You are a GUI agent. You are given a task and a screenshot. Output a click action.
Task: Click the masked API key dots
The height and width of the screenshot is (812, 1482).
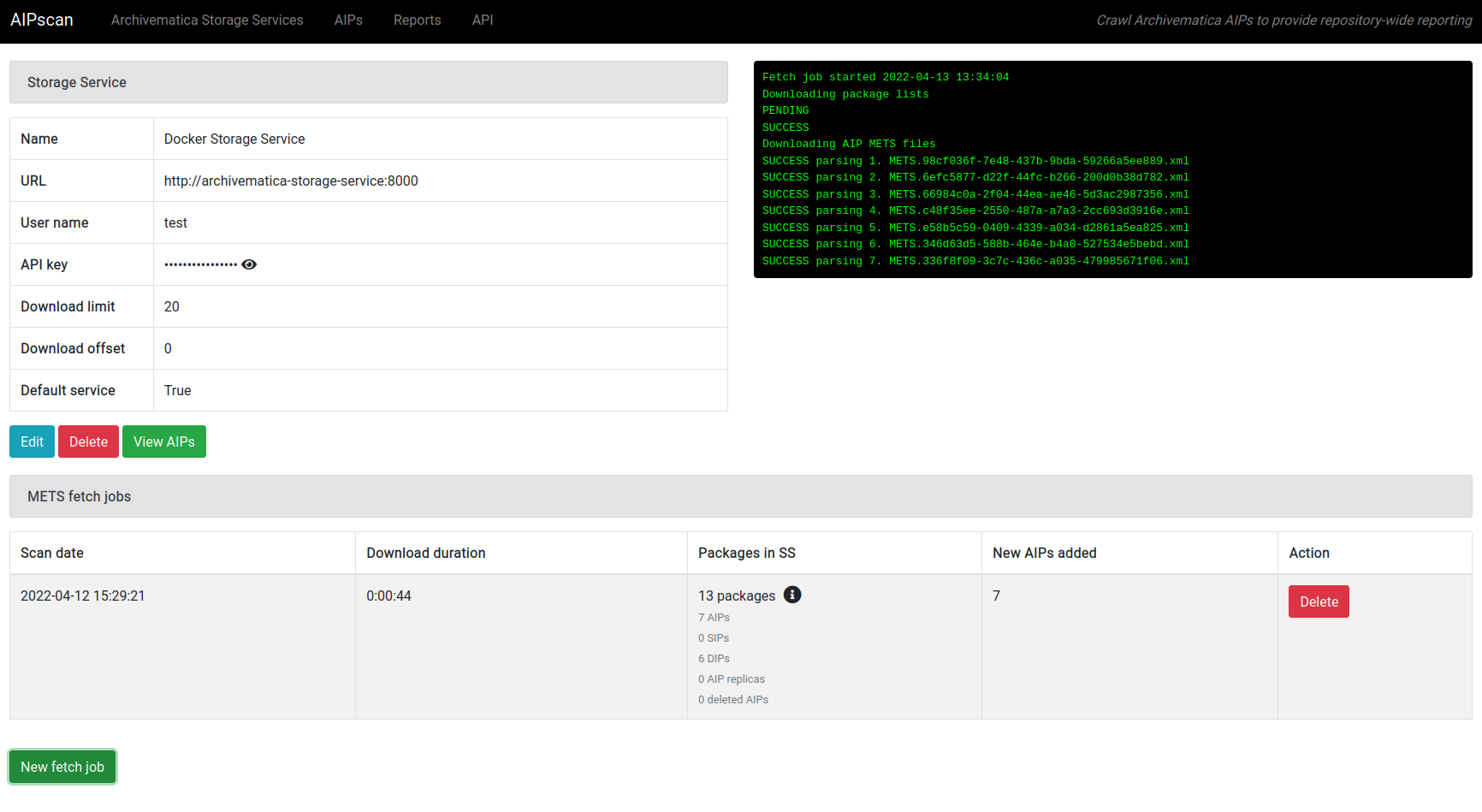pos(201,264)
